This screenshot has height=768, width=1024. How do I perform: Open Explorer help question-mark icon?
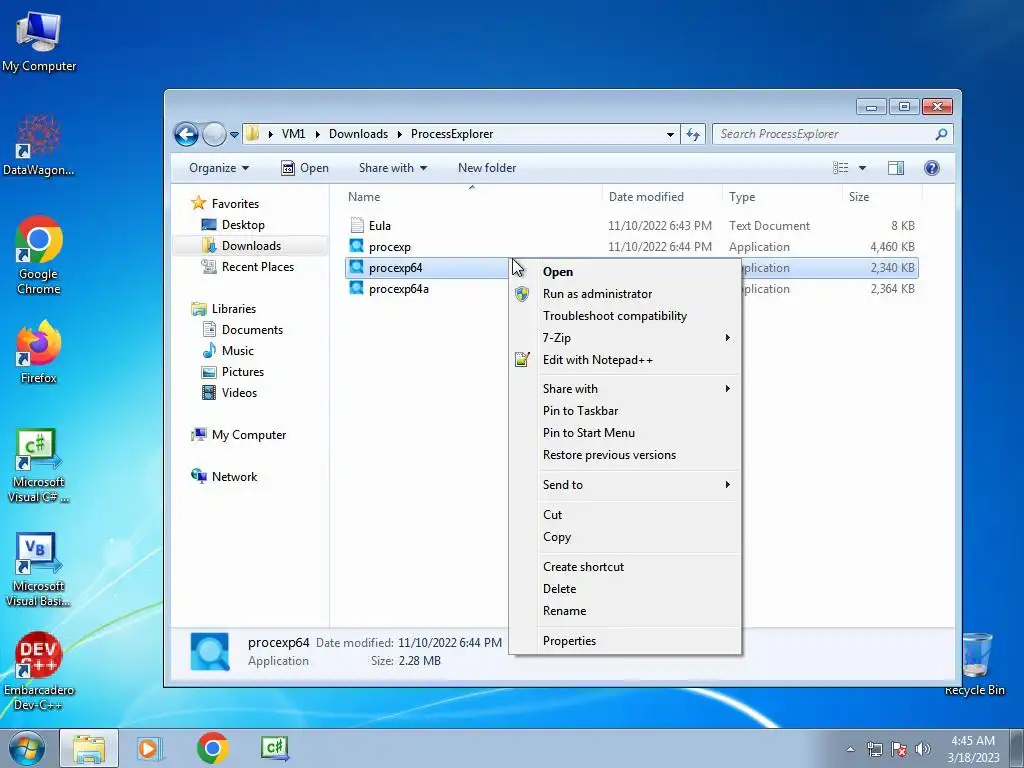click(931, 168)
